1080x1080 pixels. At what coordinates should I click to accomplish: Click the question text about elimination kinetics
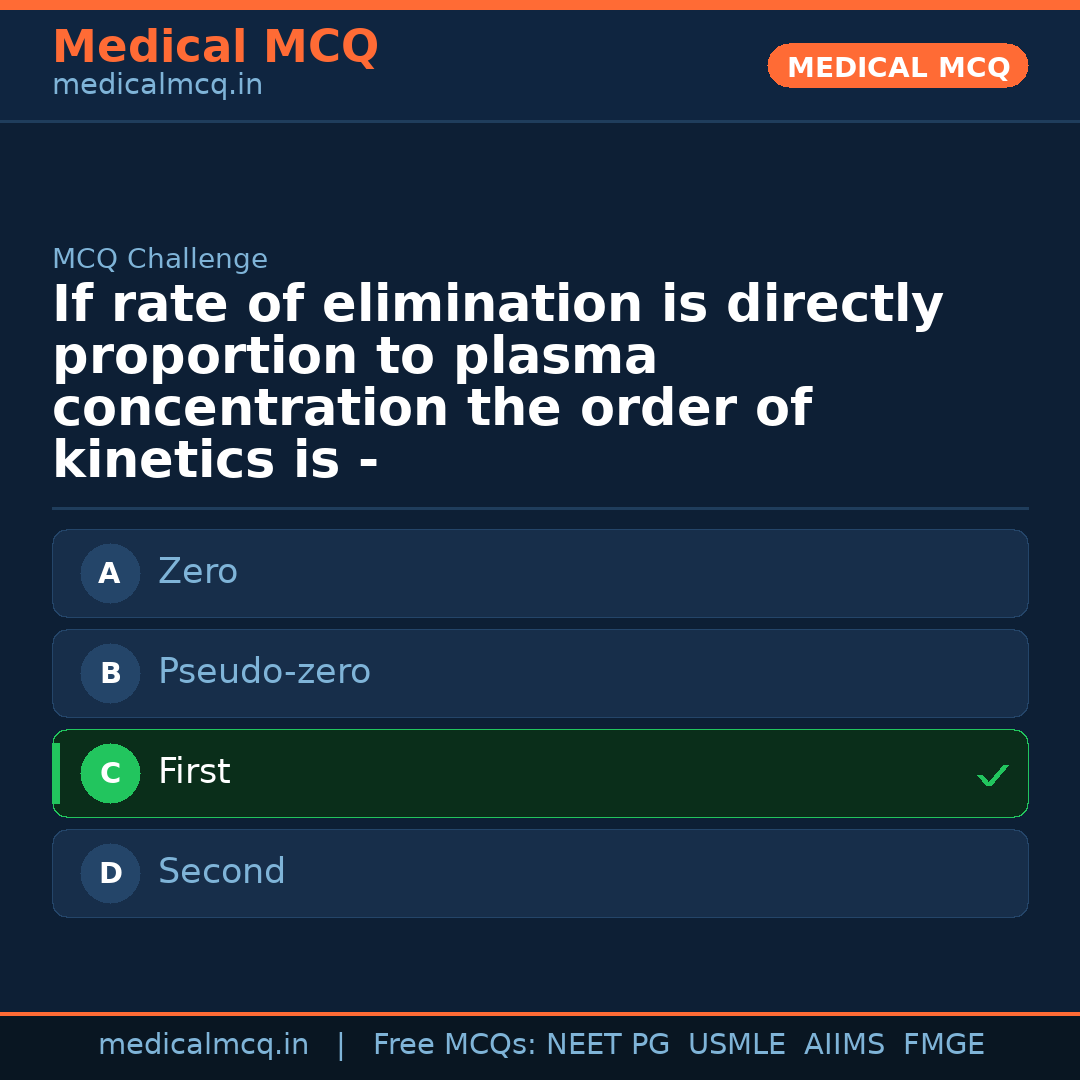coord(498,382)
